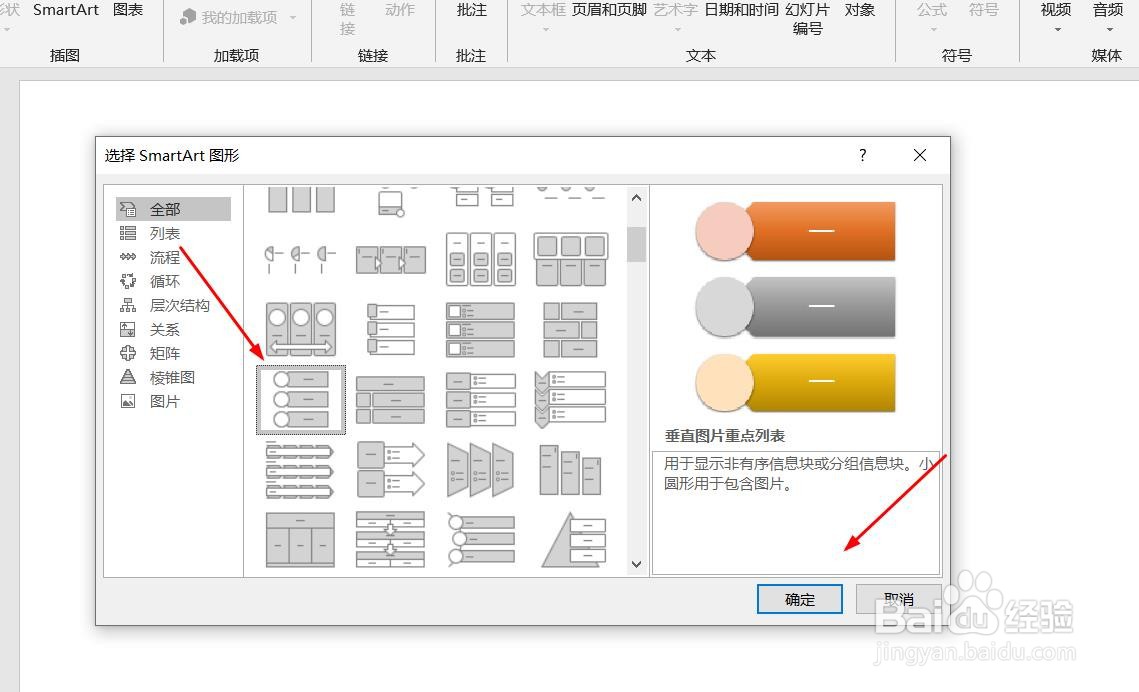1139x692 pixels.
Task: Click the orange bar in the preview
Action: [x=821, y=231]
